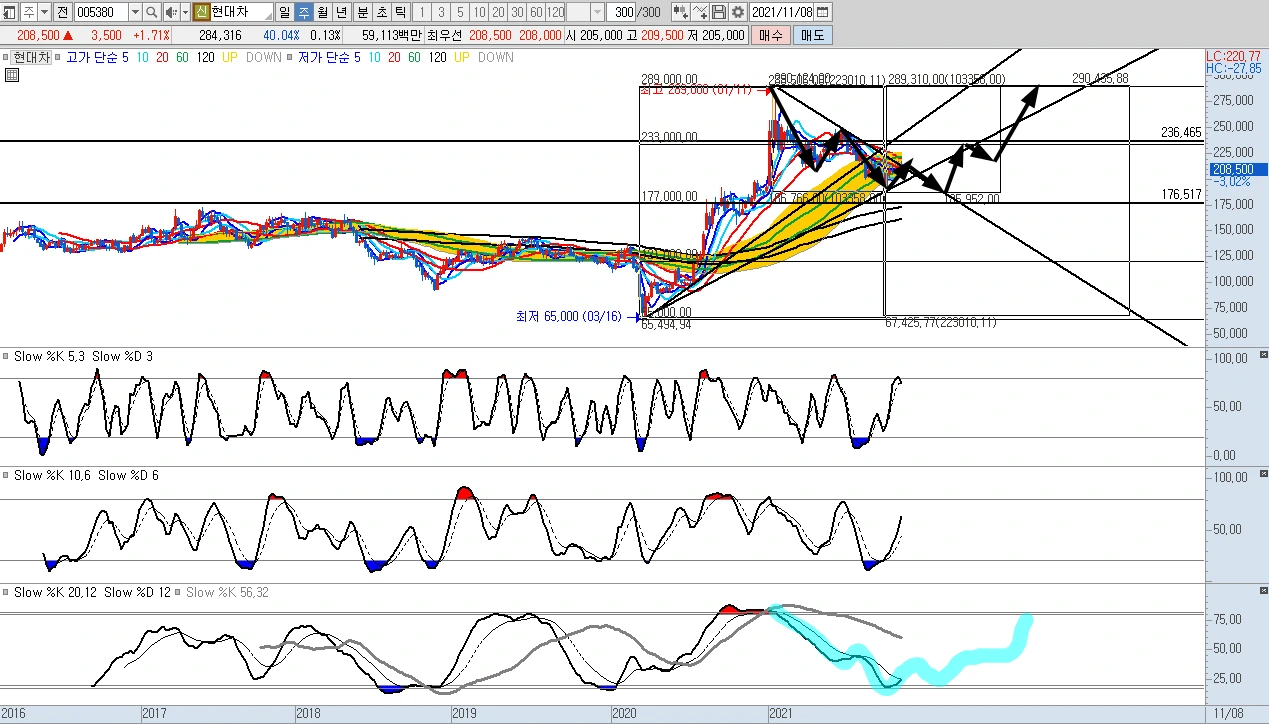
Task: Open the empty interval combo box arrow
Action: coord(597,12)
